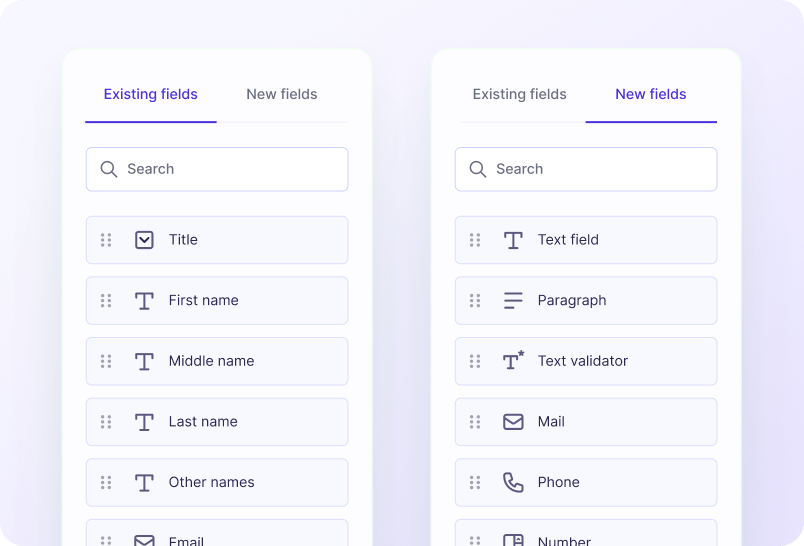Switch to New fields tab in left panel
The image size is (804, 546).
tap(282, 95)
